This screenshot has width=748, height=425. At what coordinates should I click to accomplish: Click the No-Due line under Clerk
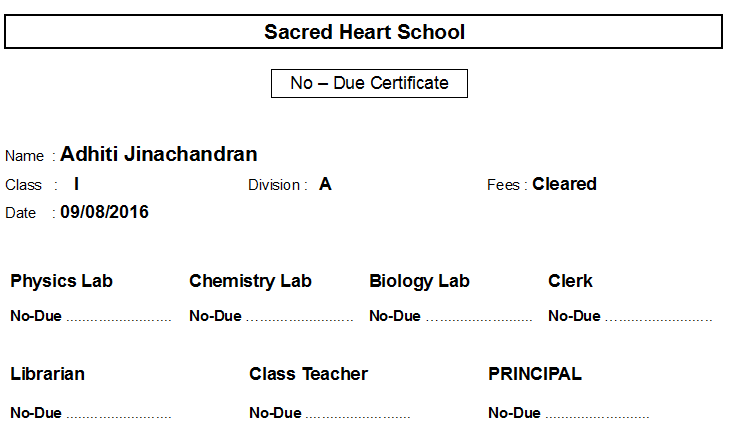click(x=629, y=317)
